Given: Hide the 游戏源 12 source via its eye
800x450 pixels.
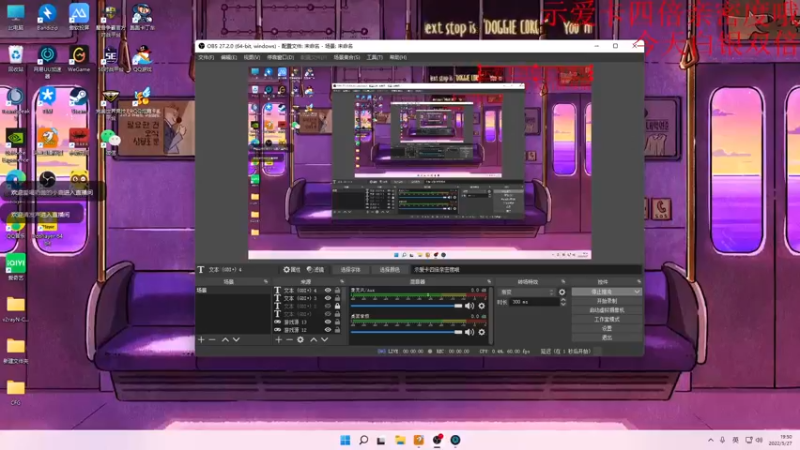Looking at the screenshot, I should (328, 330).
